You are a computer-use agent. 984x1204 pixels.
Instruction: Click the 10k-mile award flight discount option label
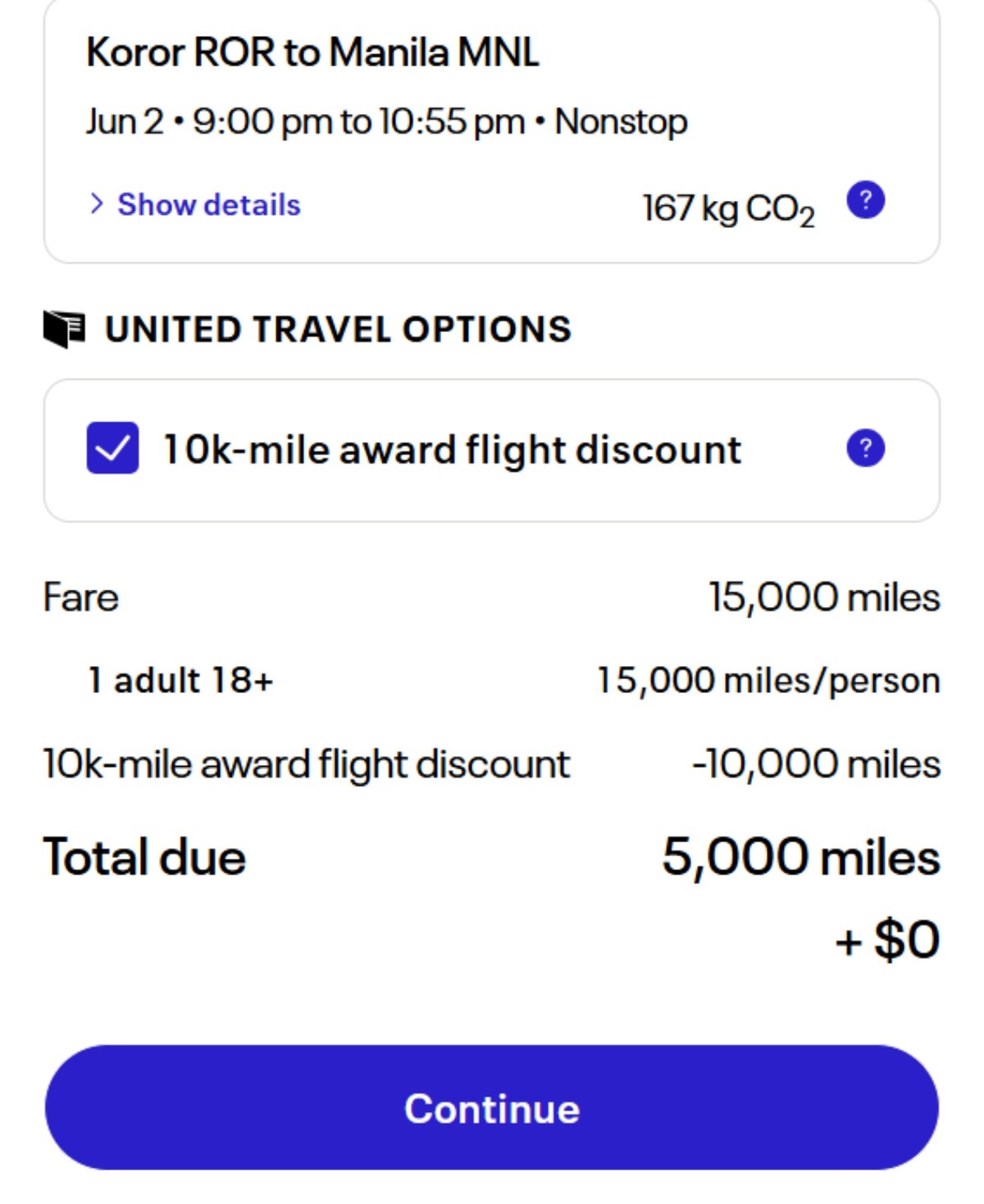pos(452,449)
